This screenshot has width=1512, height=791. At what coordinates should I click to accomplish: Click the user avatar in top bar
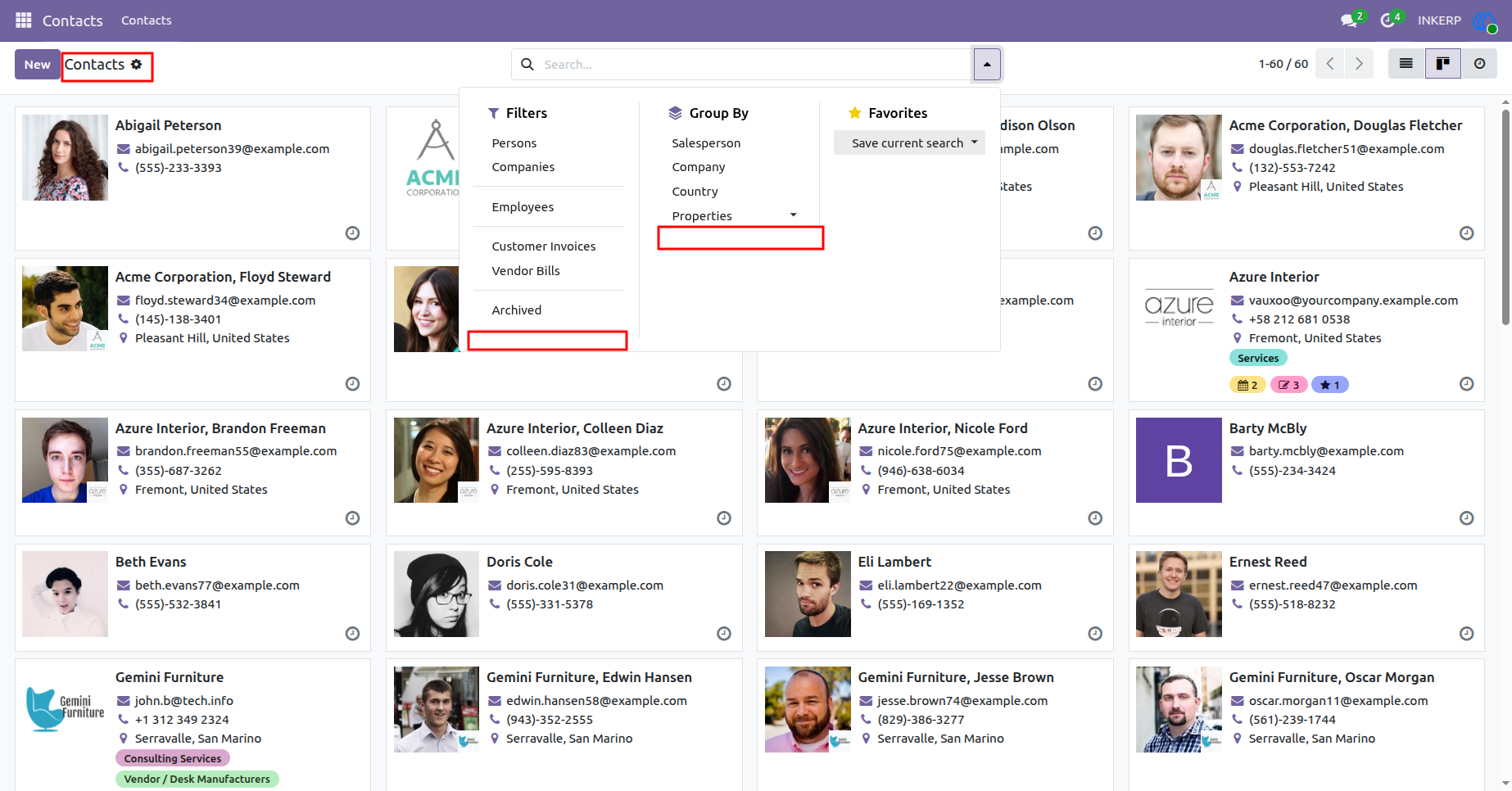(1485, 21)
